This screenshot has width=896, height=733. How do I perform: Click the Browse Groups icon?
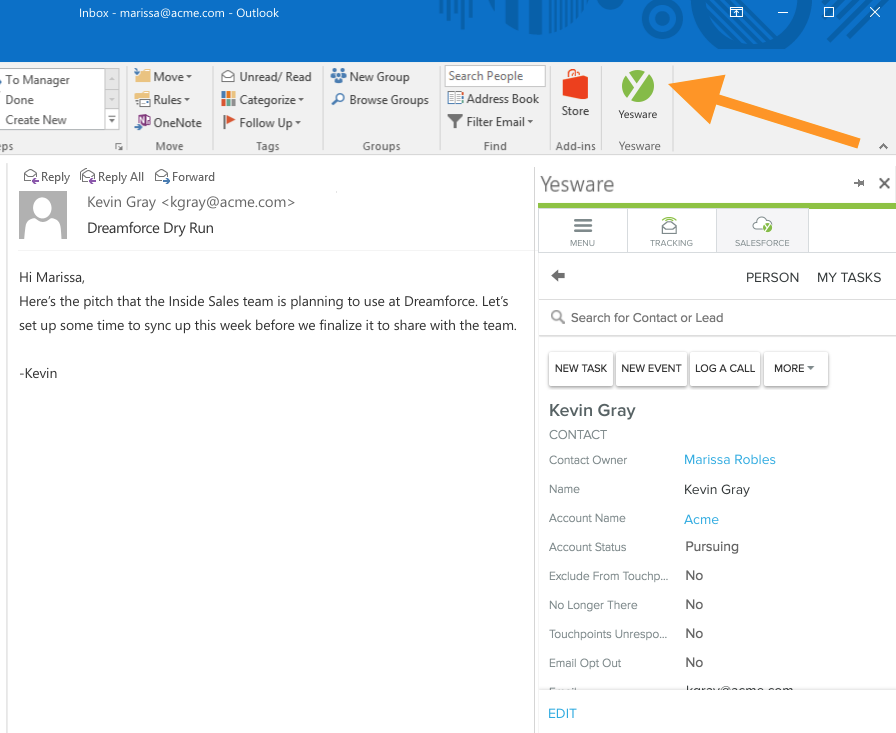(340, 100)
